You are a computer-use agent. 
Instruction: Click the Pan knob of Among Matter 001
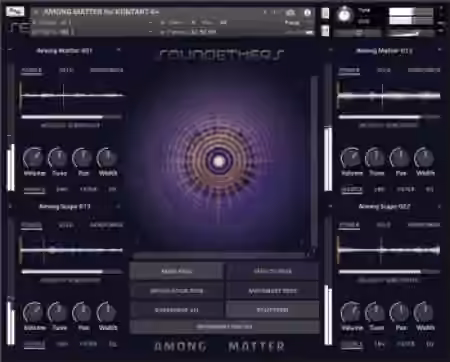pos(83,158)
